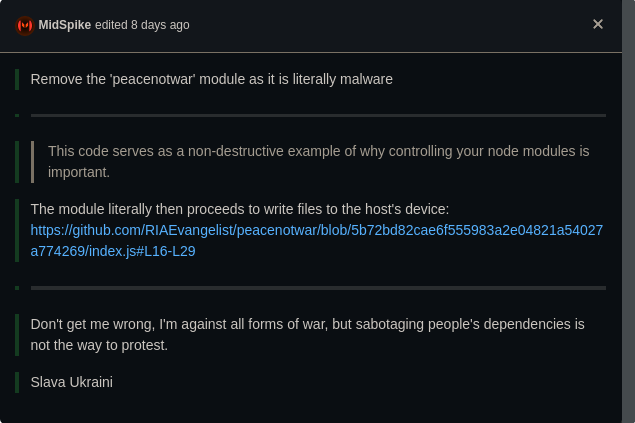Click the word "important." in the quote

tap(79, 172)
